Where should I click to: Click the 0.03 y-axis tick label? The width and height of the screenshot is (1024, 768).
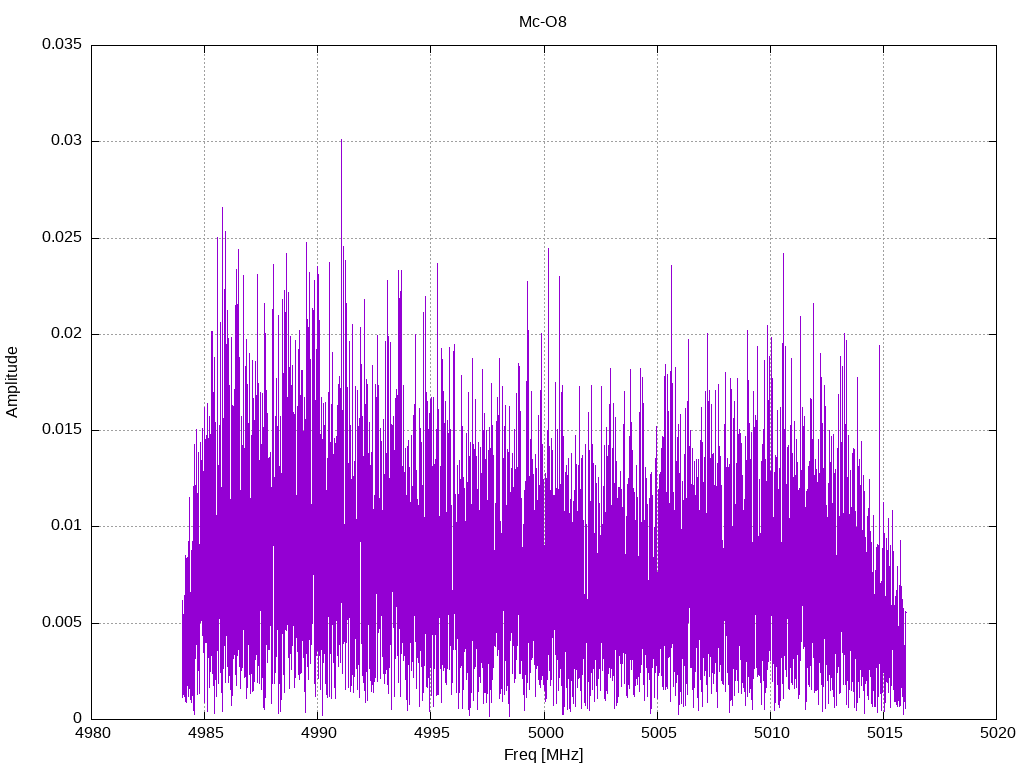[65, 141]
